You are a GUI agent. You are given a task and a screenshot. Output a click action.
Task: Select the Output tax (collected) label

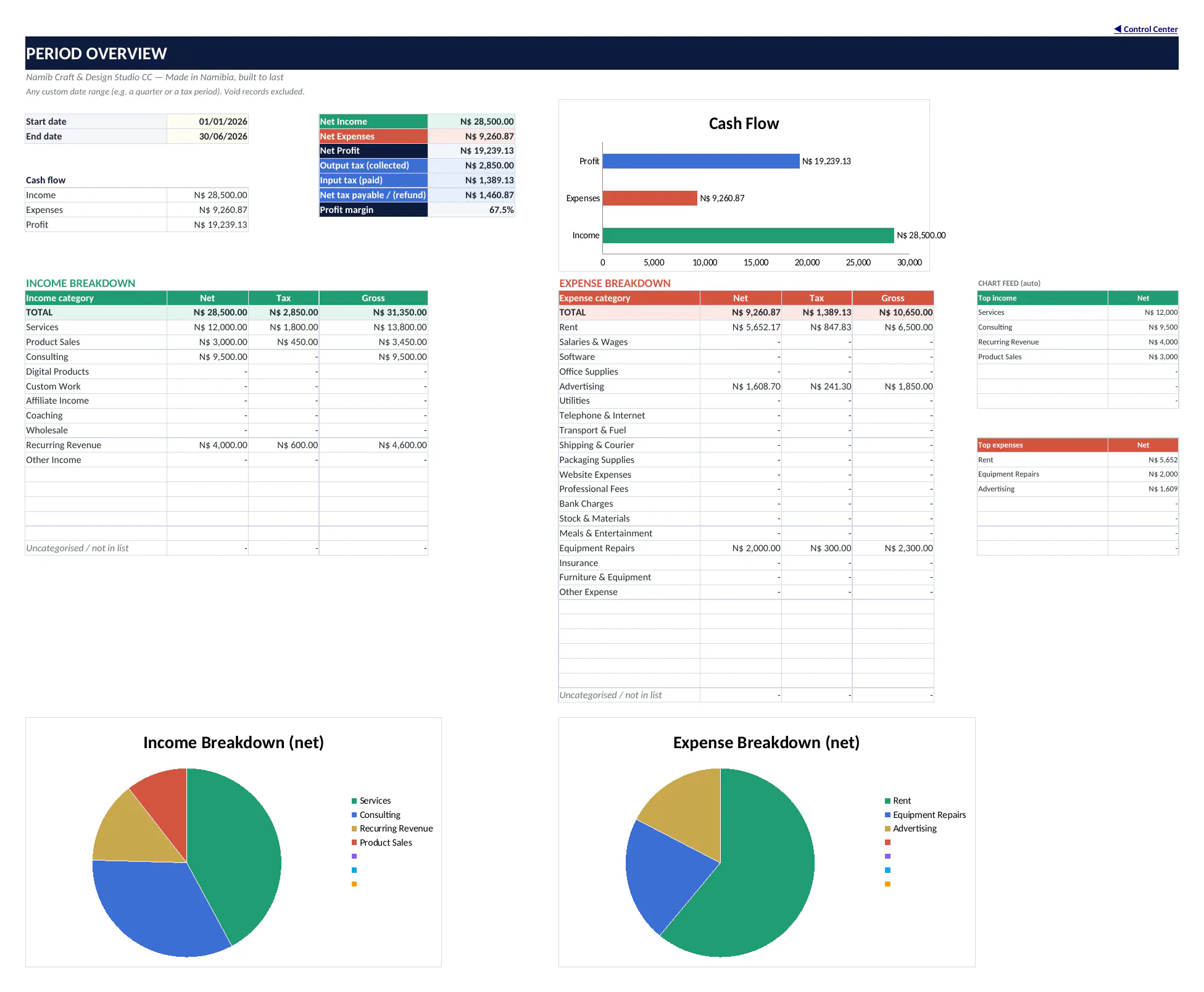(373, 165)
